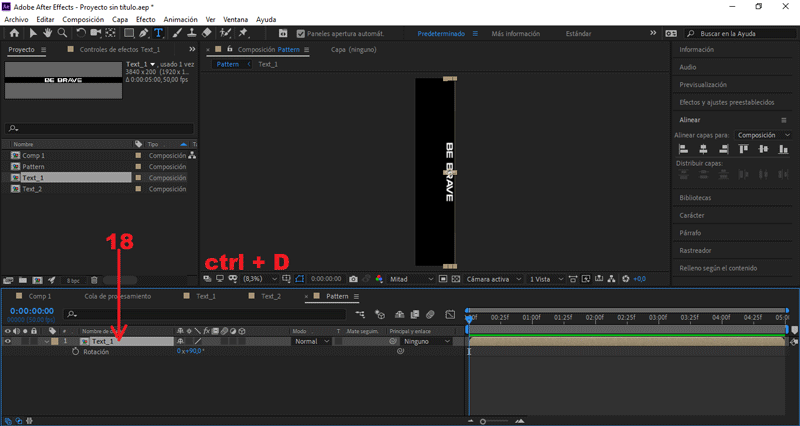Toggle the motion blur switch in timeline

coord(430,314)
